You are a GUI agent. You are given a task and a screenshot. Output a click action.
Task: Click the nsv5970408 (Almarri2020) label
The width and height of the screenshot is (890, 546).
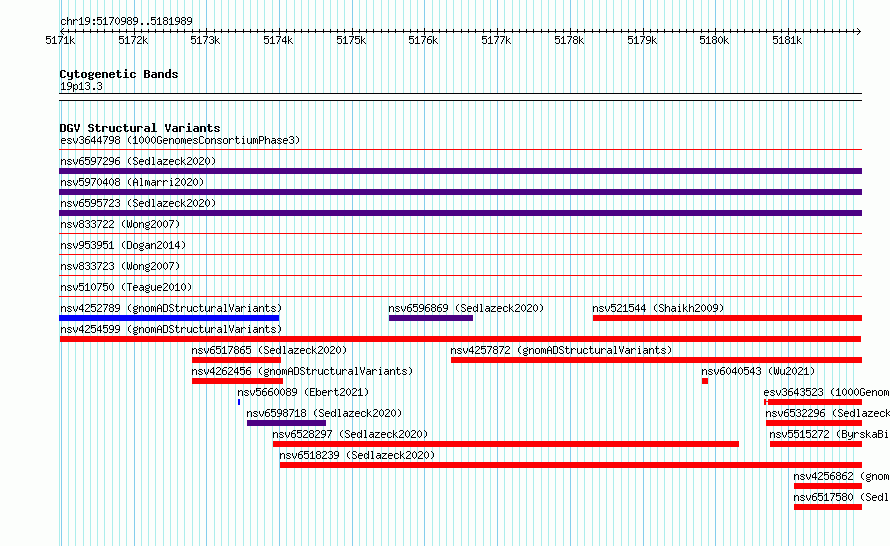coord(132,182)
